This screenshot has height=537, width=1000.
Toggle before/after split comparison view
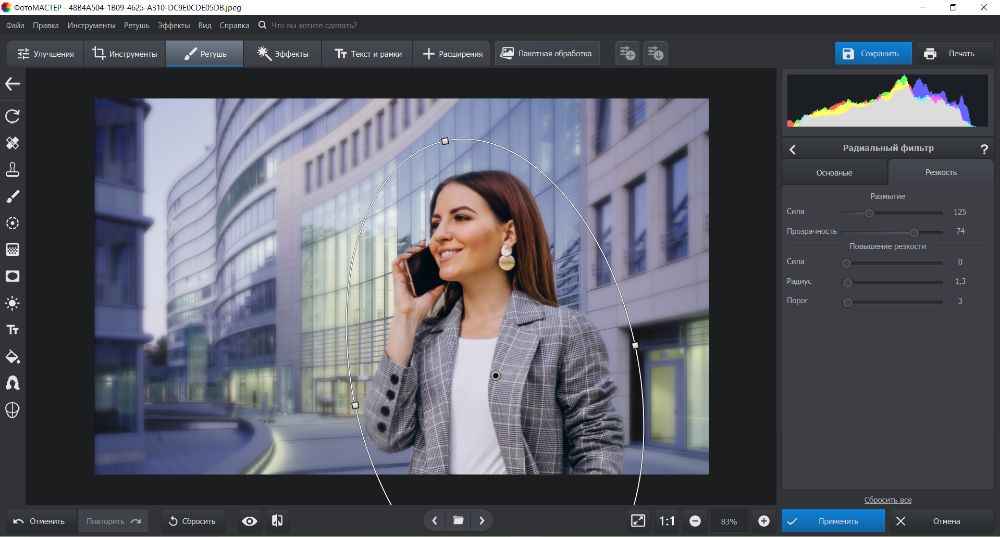[277, 521]
